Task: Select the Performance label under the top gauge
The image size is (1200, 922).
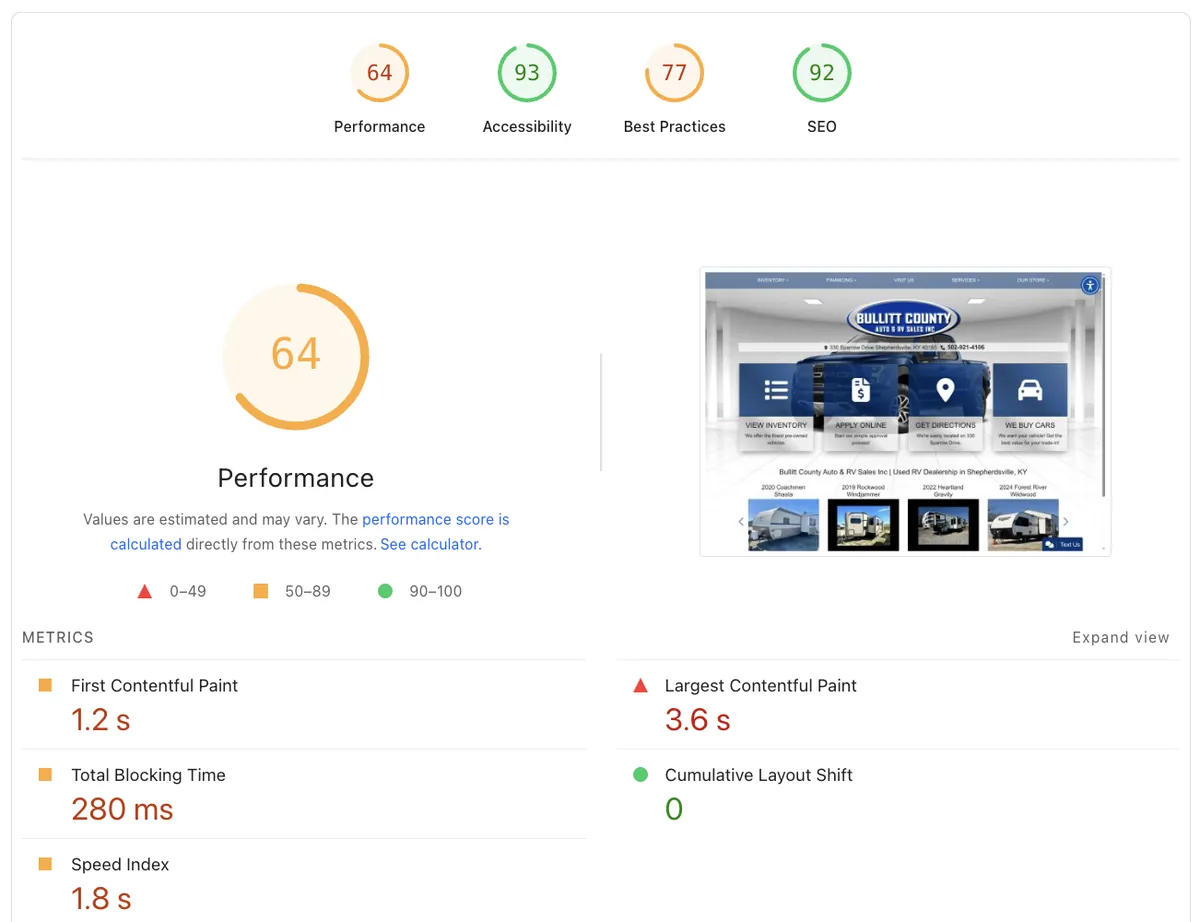Action: [379, 127]
